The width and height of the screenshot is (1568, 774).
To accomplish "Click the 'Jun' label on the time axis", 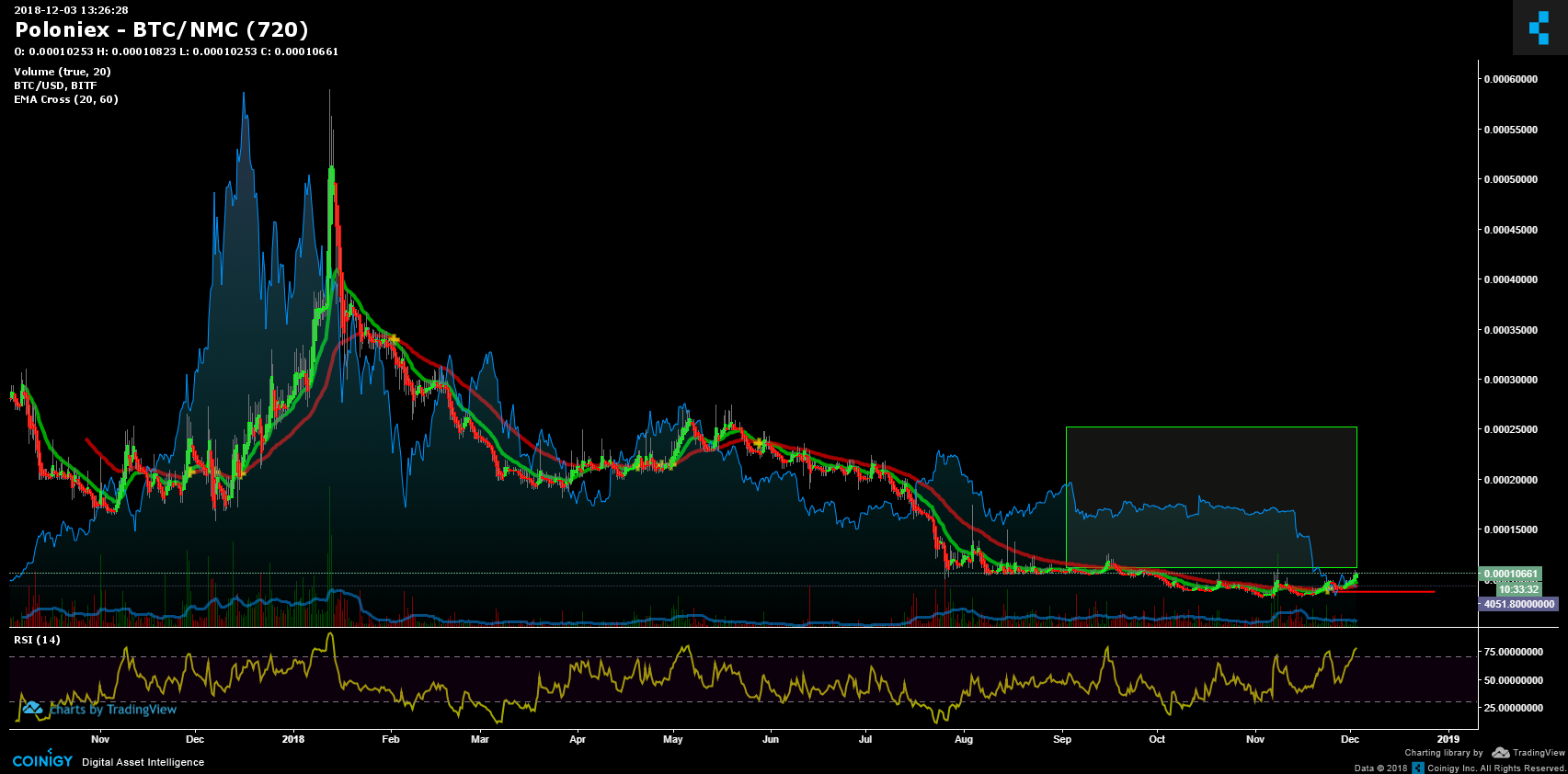I will point(771,739).
